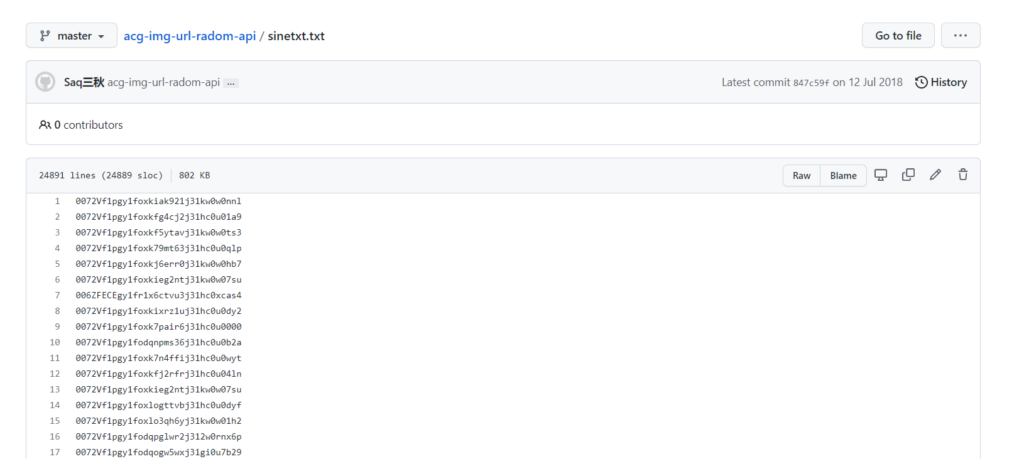
Task: Click the git branch icon in master button
Action: 45,36
